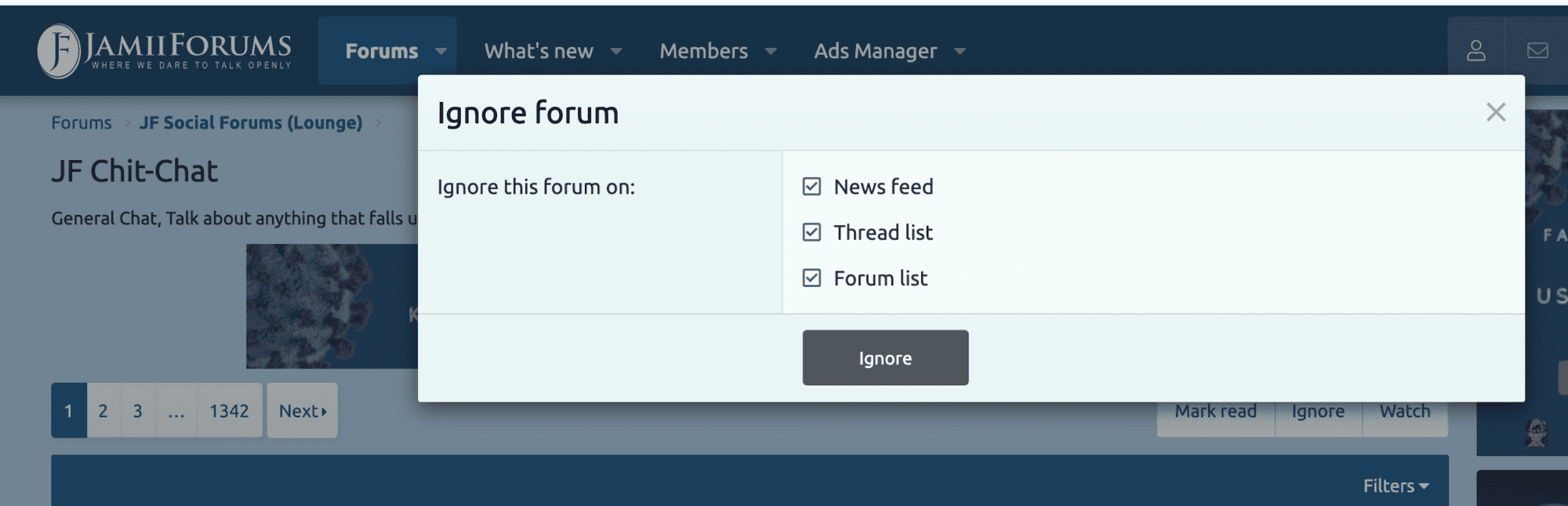1568x506 pixels.
Task: Uncheck the News feed checkbox
Action: click(811, 187)
